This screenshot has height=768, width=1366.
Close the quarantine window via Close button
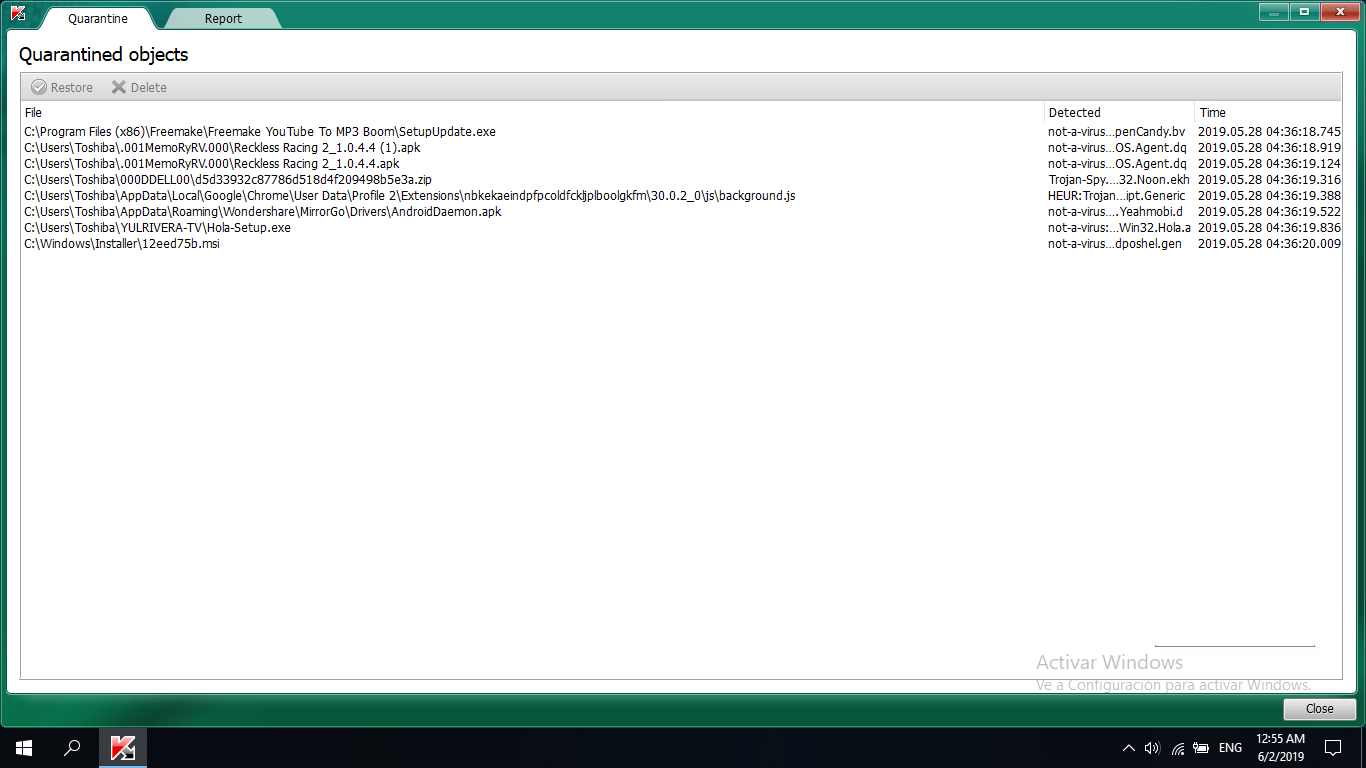[1320, 709]
